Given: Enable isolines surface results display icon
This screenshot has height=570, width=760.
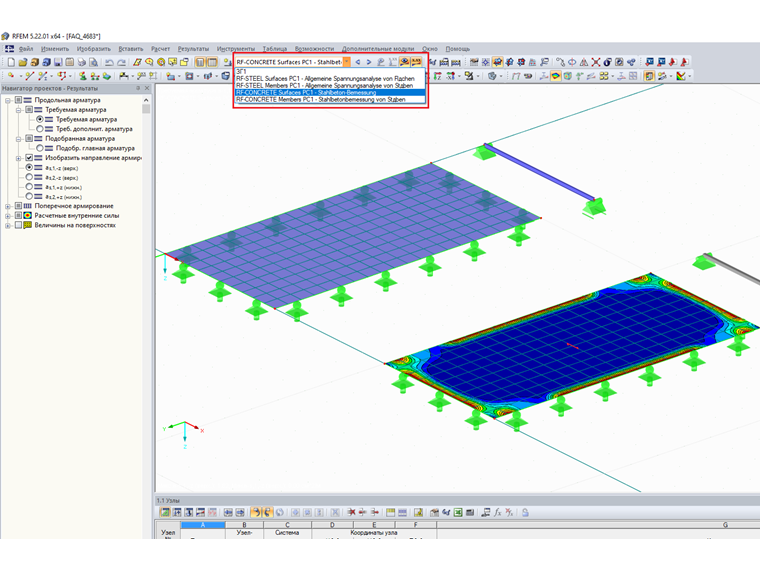Looking at the screenshot, I should (555, 76).
